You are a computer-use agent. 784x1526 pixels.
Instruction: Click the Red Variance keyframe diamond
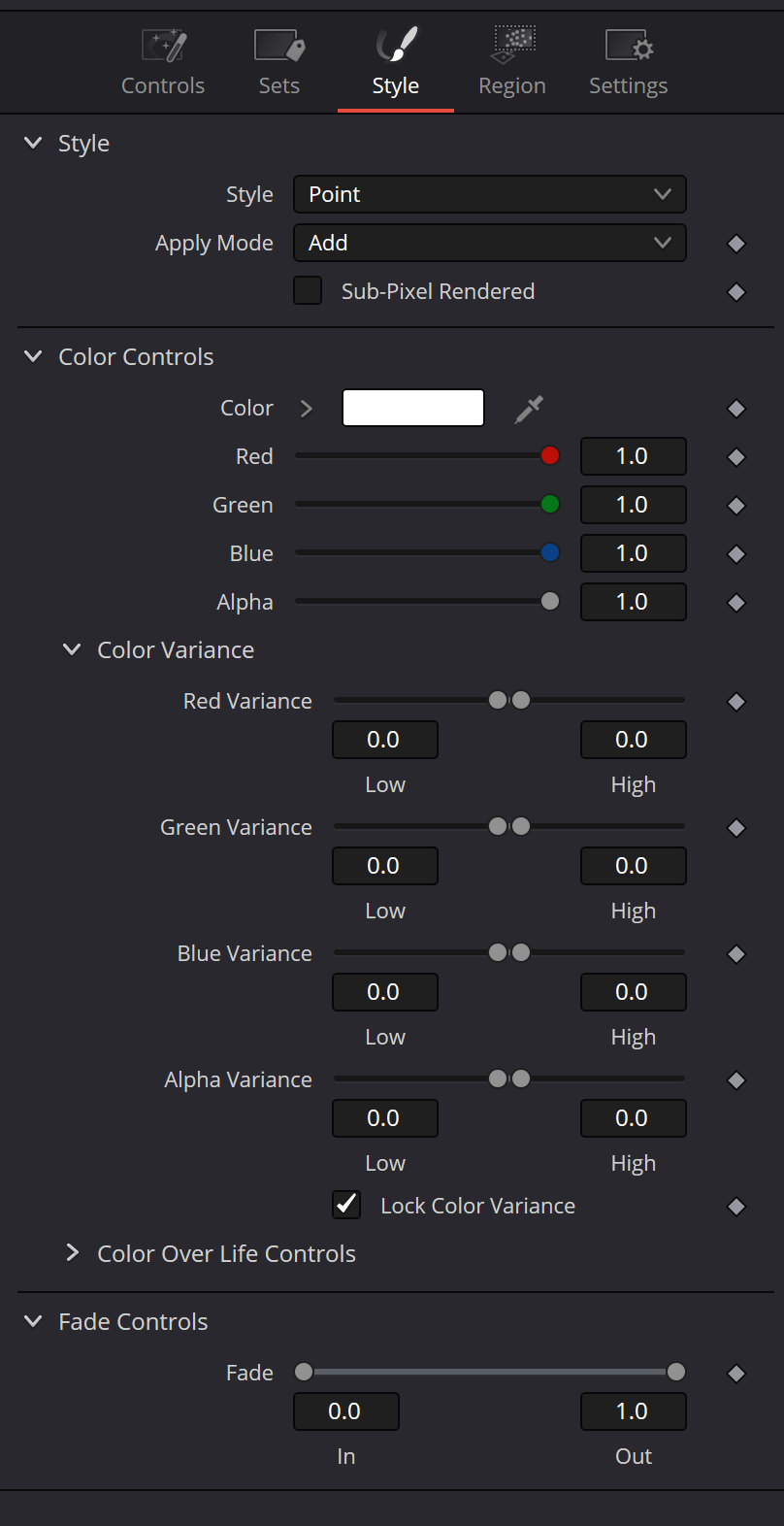(x=736, y=702)
